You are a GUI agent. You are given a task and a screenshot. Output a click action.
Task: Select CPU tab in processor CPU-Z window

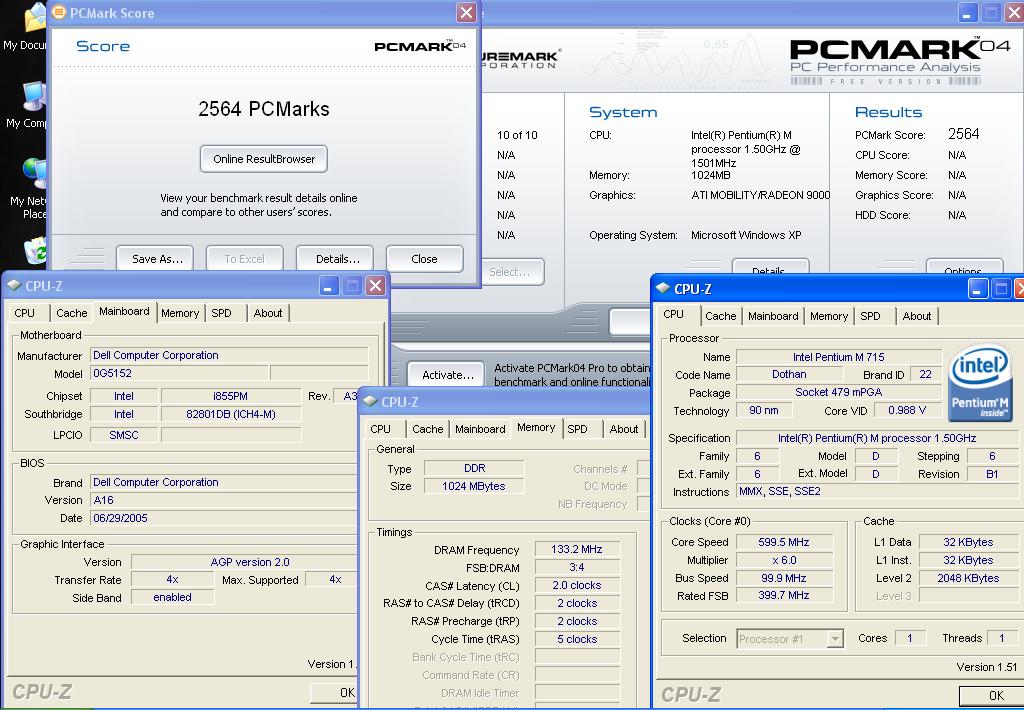coord(674,314)
